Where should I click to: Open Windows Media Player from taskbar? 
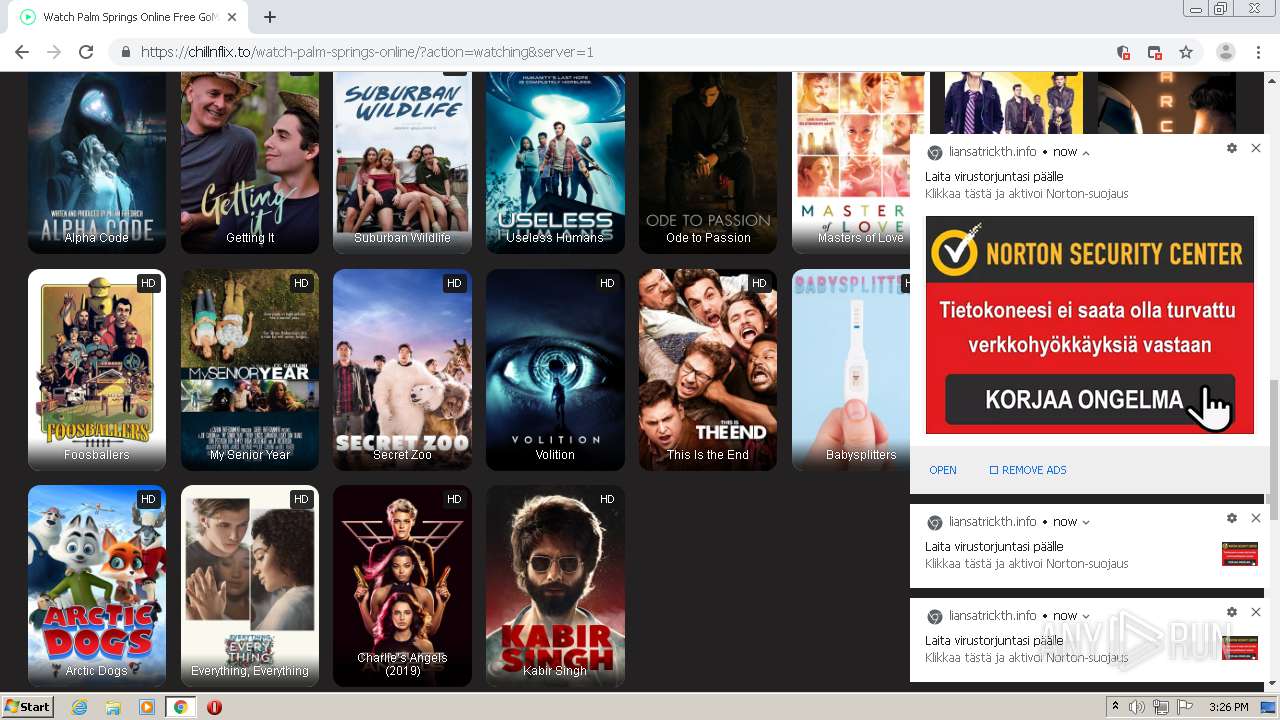[x=146, y=707]
